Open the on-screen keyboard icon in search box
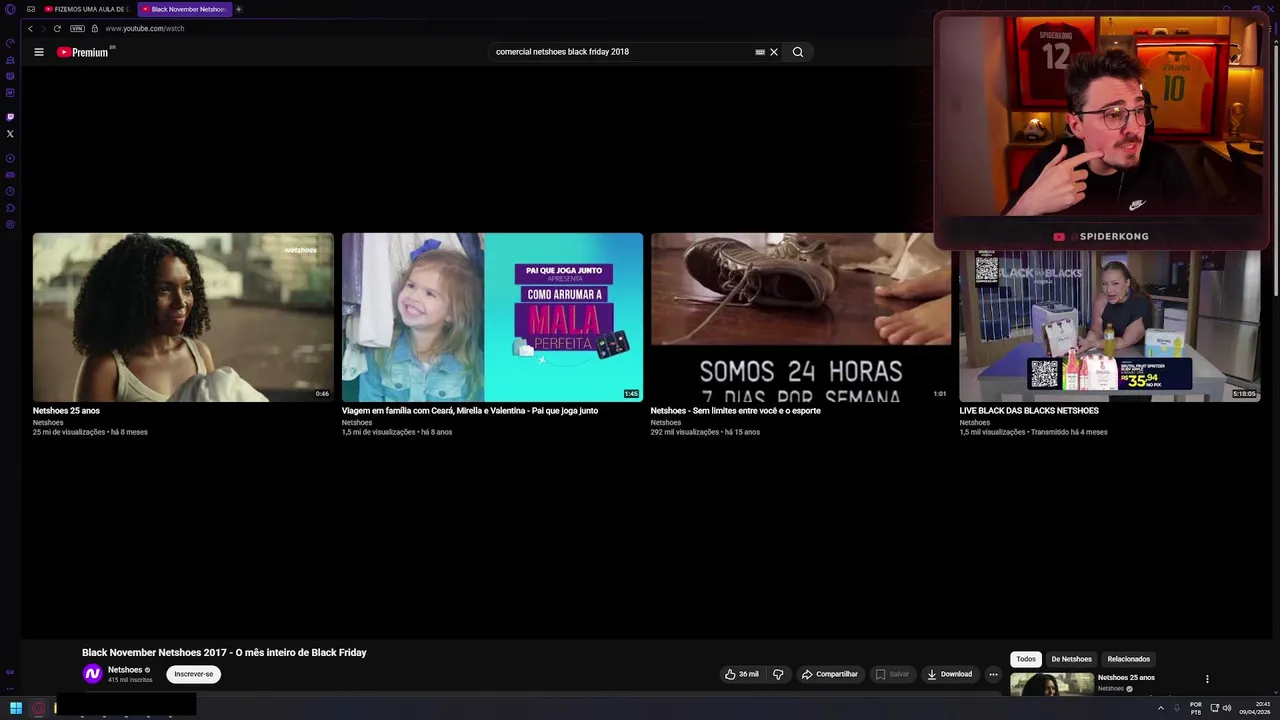Image resolution: width=1280 pixels, height=720 pixels. coord(760,52)
